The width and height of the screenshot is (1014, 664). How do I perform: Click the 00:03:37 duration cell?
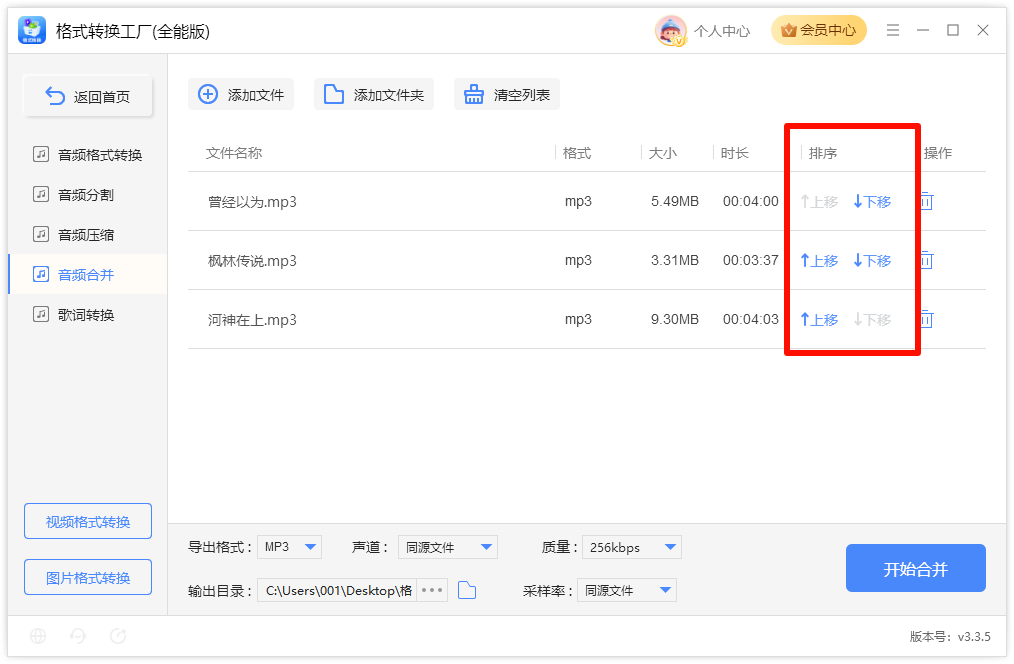click(x=751, y=260)
